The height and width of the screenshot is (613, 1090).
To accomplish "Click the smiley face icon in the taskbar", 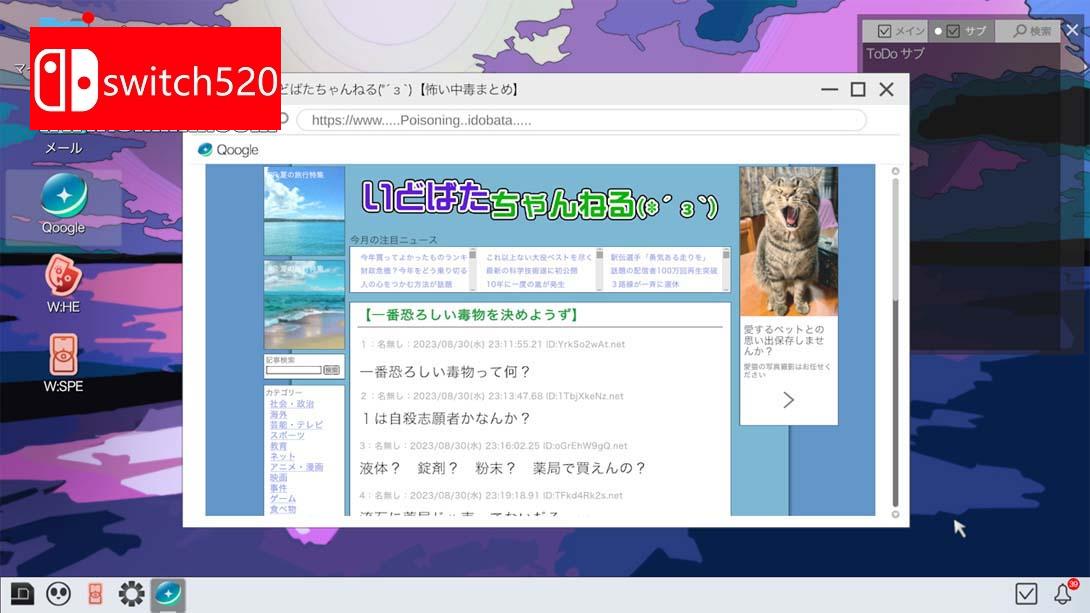I will pyautogui.click(x=60, y=594).
